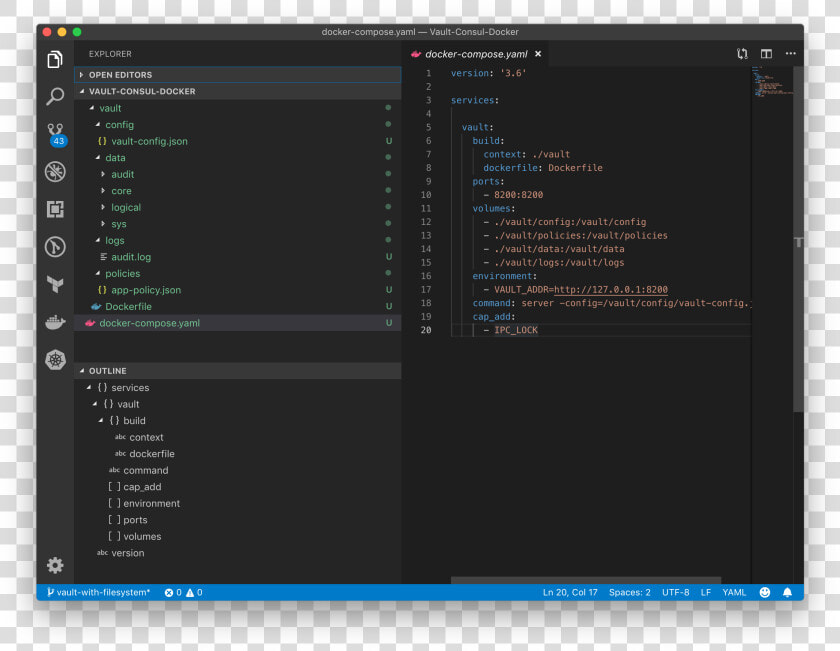
Task: Click Ln 20, Col 17 in status bar
Action: coord(570,592)
